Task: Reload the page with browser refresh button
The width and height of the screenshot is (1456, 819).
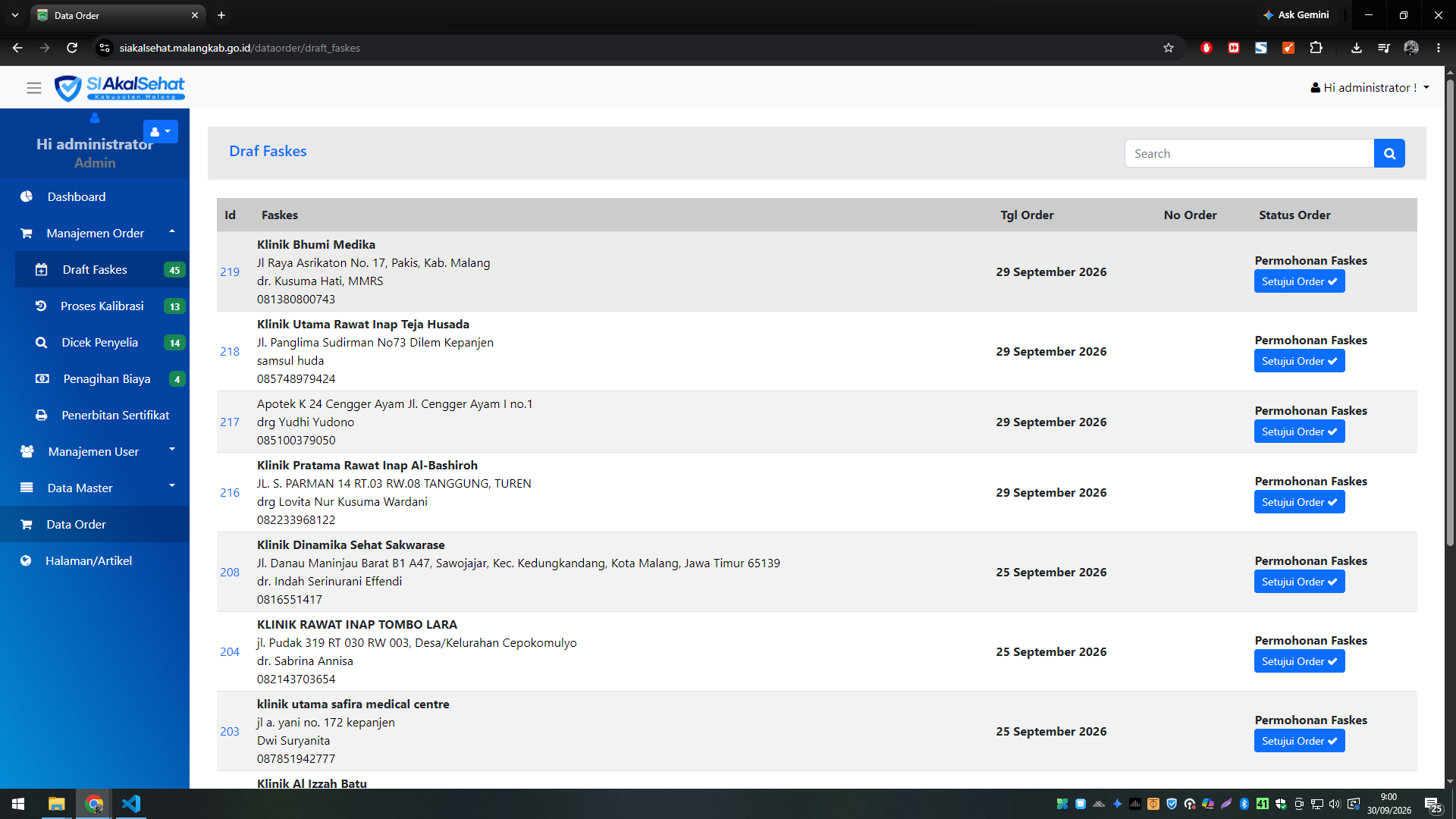Action: click(x=72, y=48)
